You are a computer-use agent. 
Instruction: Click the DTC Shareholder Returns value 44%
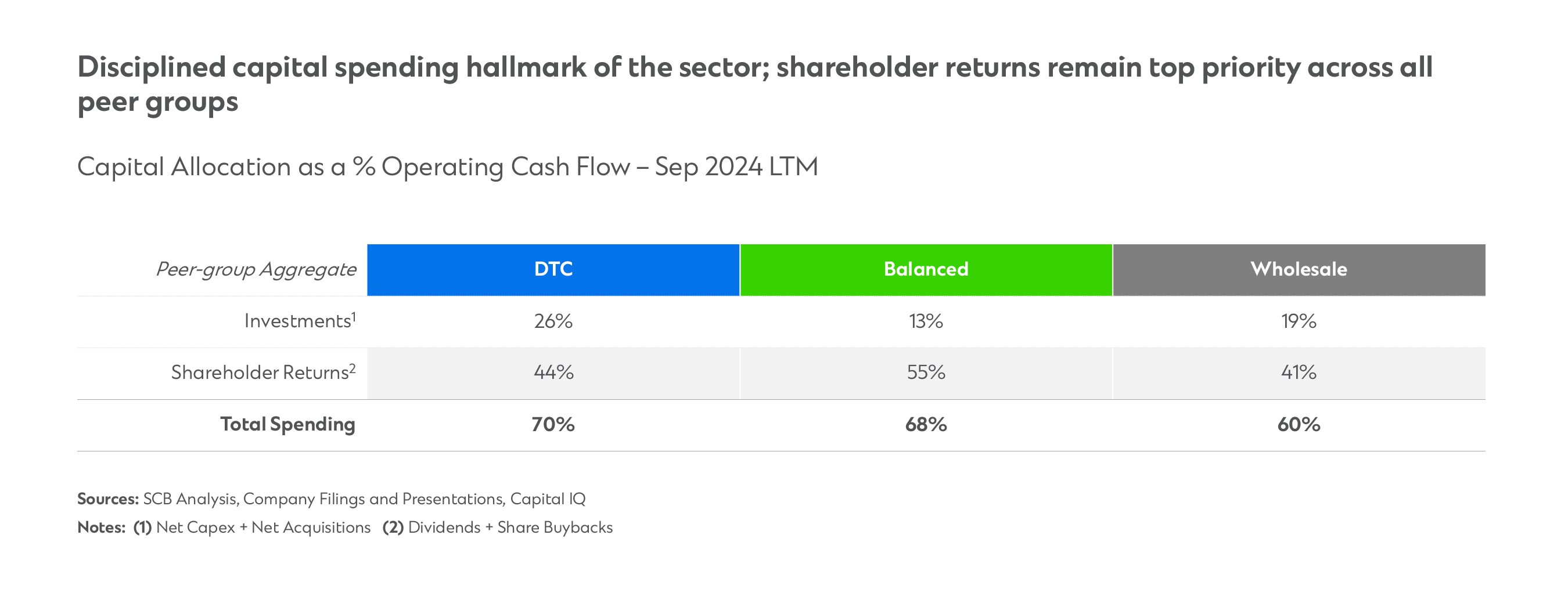coord(553,372)
